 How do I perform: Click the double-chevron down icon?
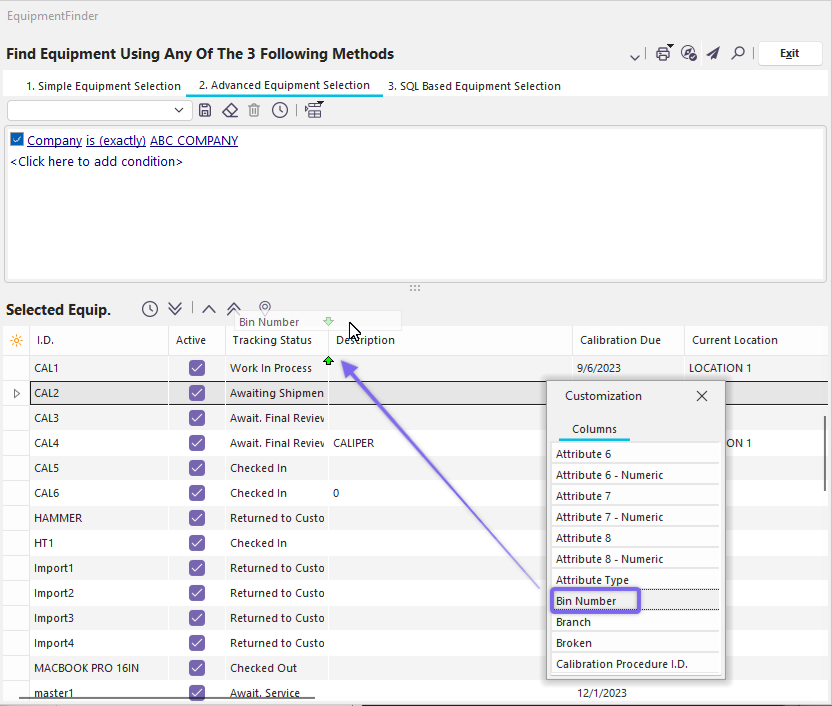coord(175,309)
